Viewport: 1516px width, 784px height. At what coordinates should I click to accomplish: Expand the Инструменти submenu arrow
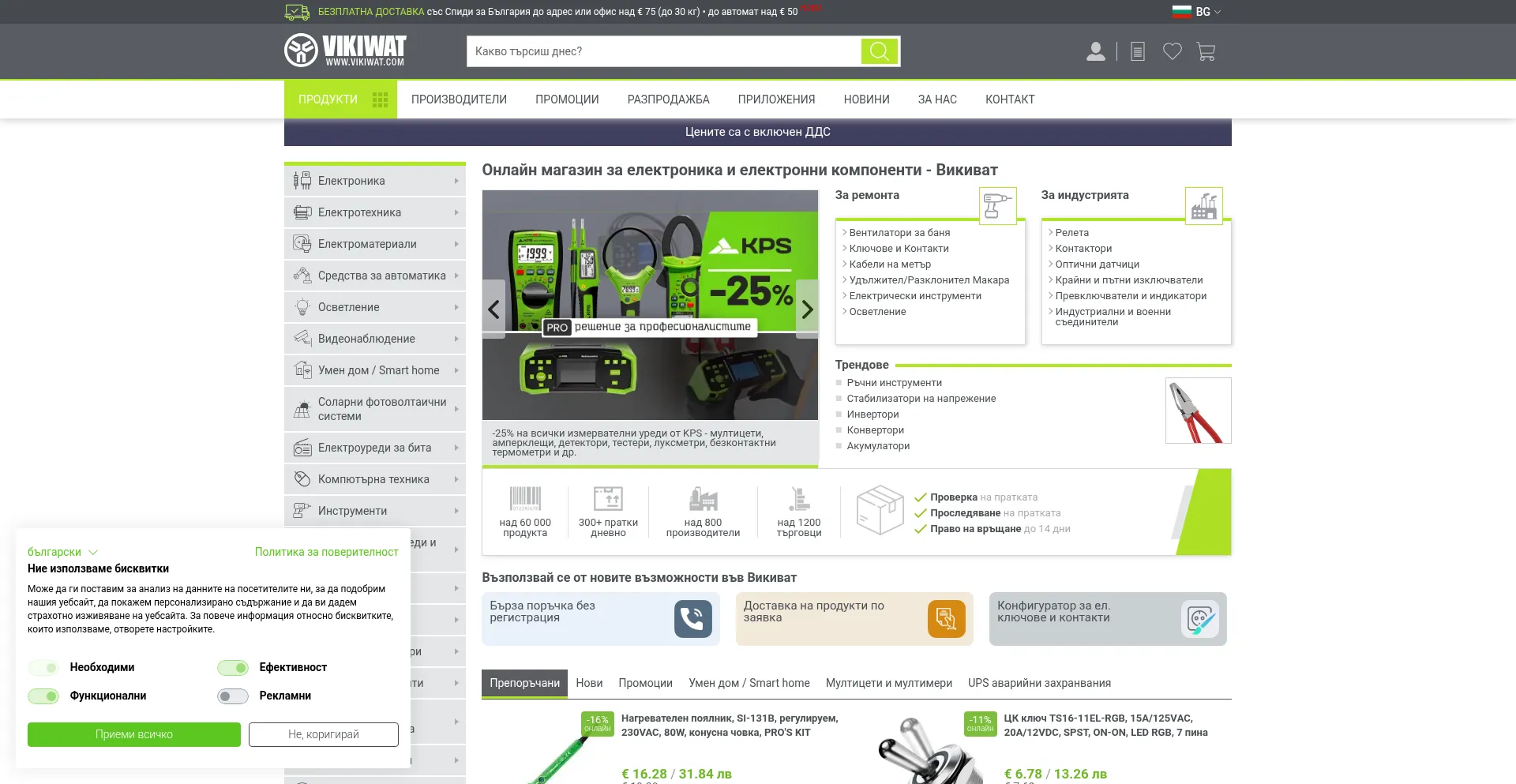456,511
